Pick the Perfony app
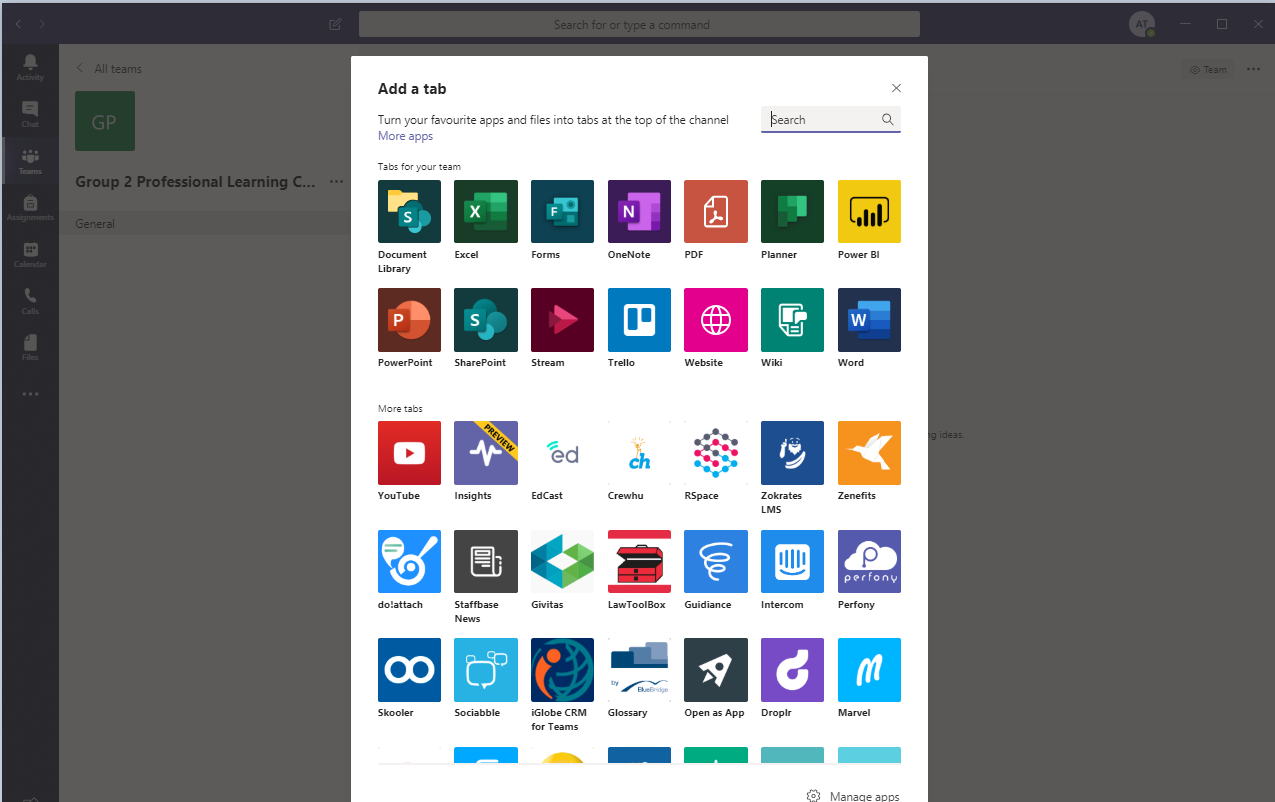Viewport: 1275px width, 802px height. point(869,562)
